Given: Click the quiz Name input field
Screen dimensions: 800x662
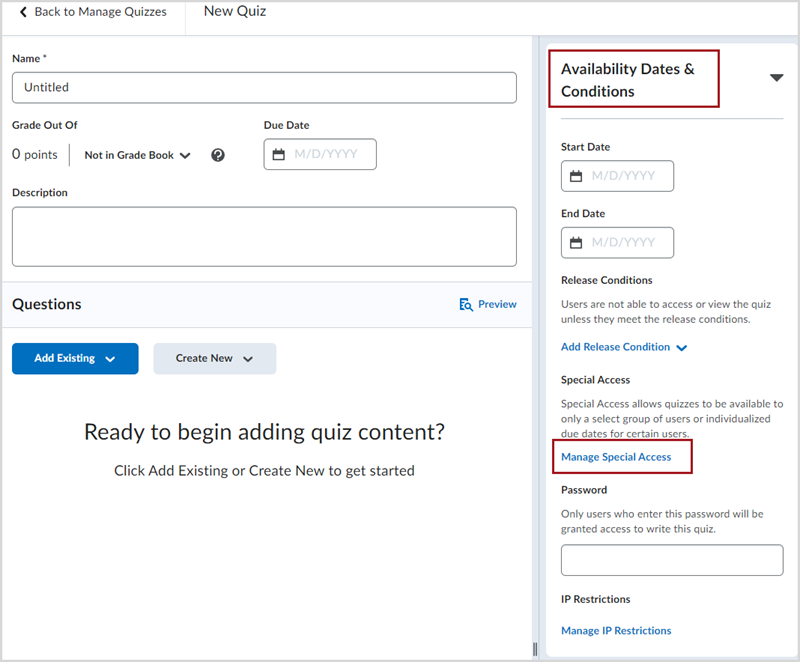Looking at the screenshot, I should pos(264,87).
